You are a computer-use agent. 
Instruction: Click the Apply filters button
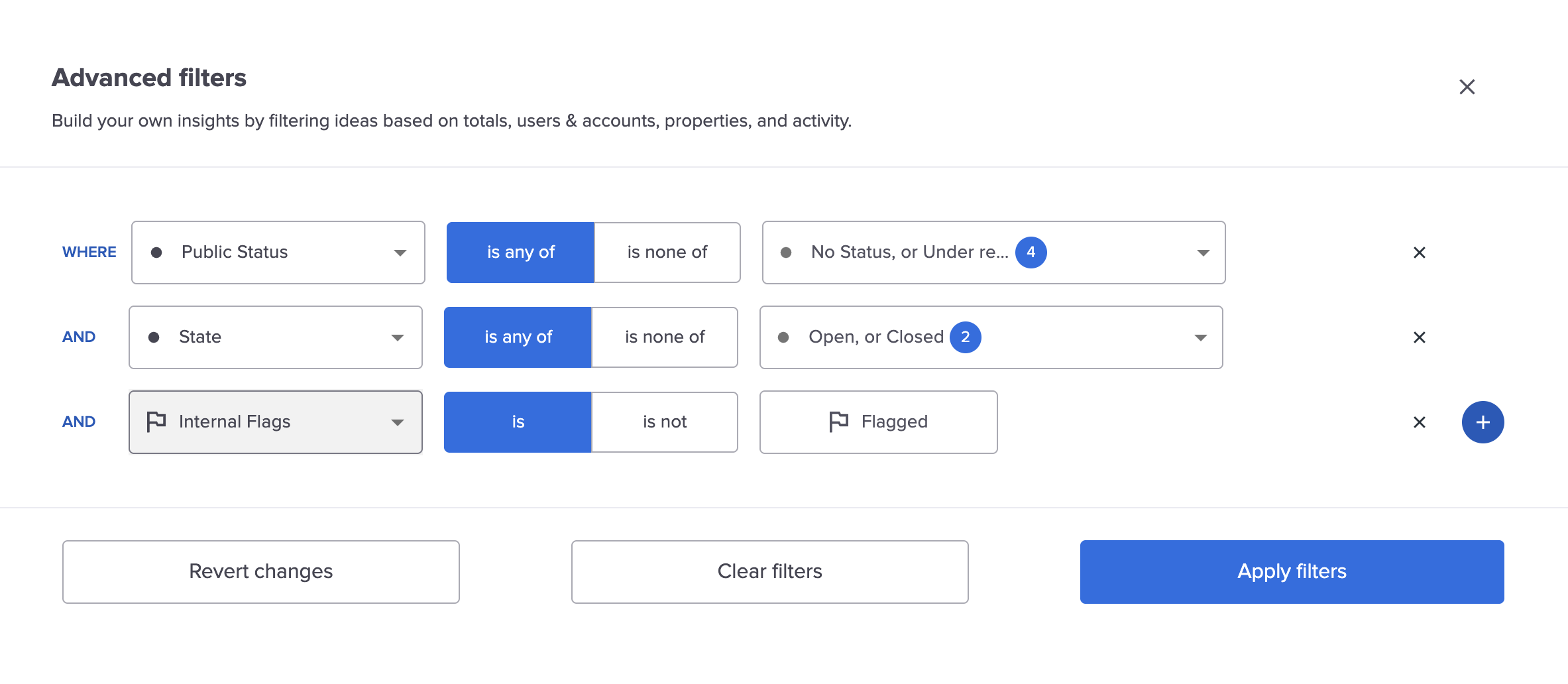tap(1292, 571)
